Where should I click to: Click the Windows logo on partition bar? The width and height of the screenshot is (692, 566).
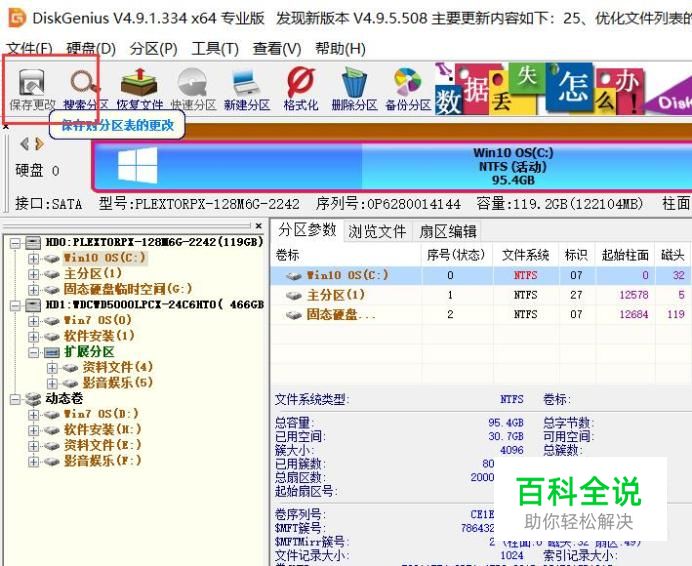click(x=138, y=166)
